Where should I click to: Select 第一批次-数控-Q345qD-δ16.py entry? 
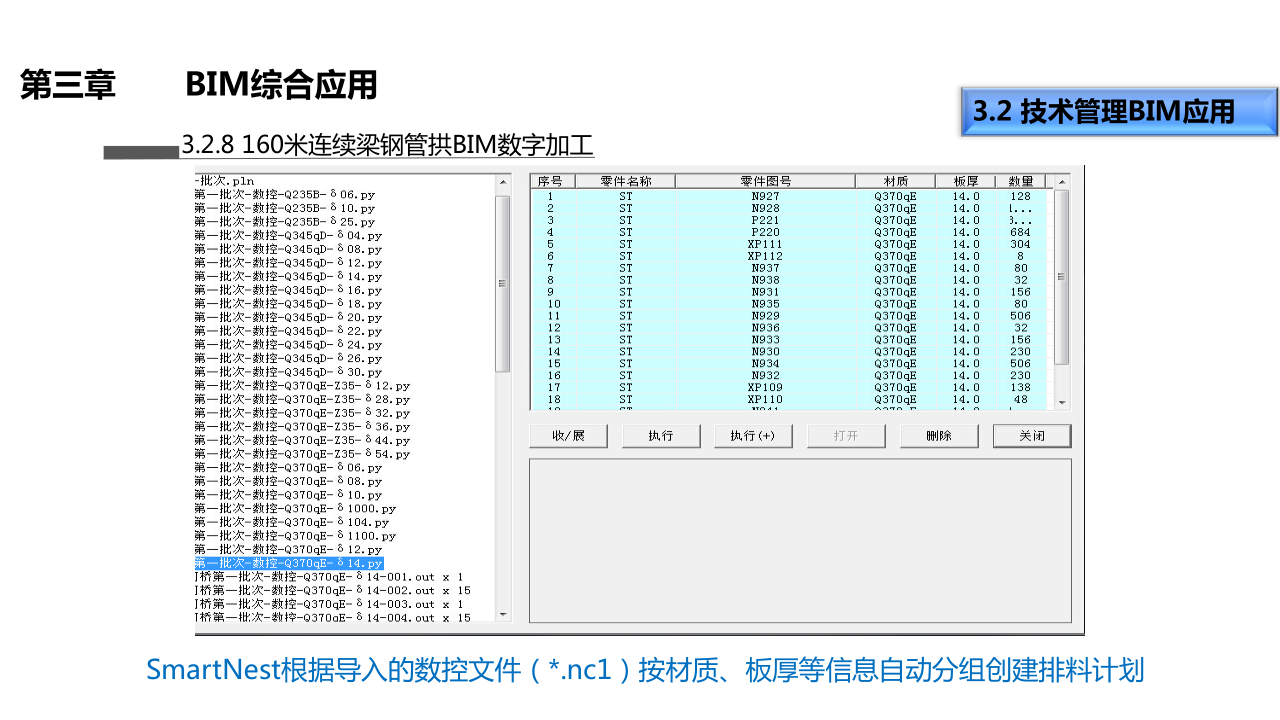pos(288,290)
